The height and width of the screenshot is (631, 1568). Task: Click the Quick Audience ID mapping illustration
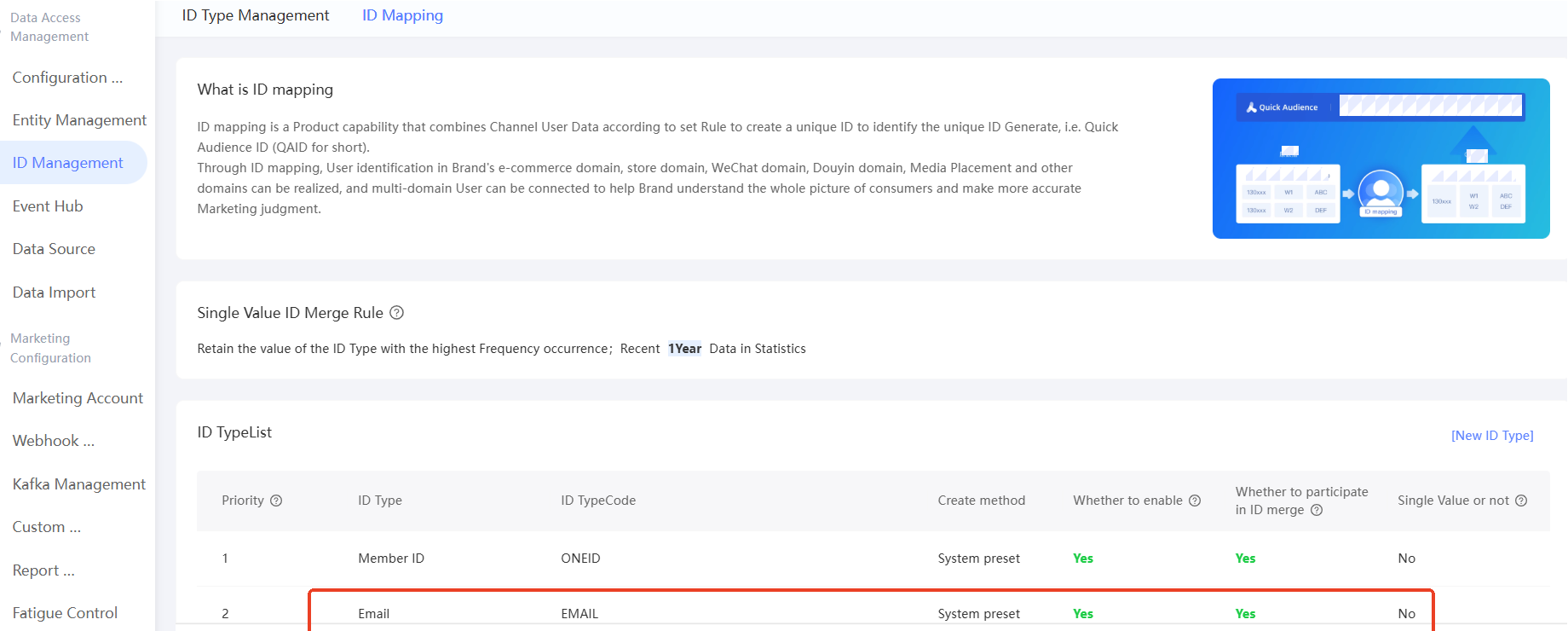pyautogui.click(x=1381, y=159)
